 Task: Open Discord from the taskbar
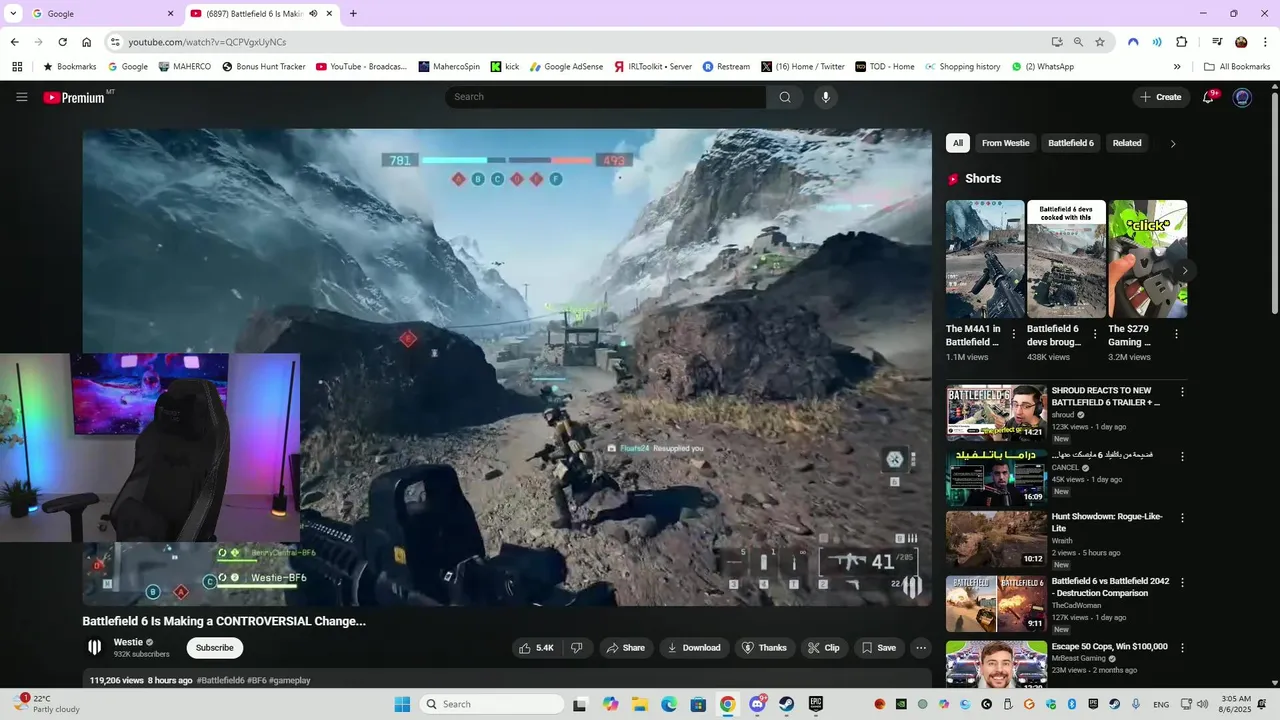pyautogui.click(x=757, y=704)
